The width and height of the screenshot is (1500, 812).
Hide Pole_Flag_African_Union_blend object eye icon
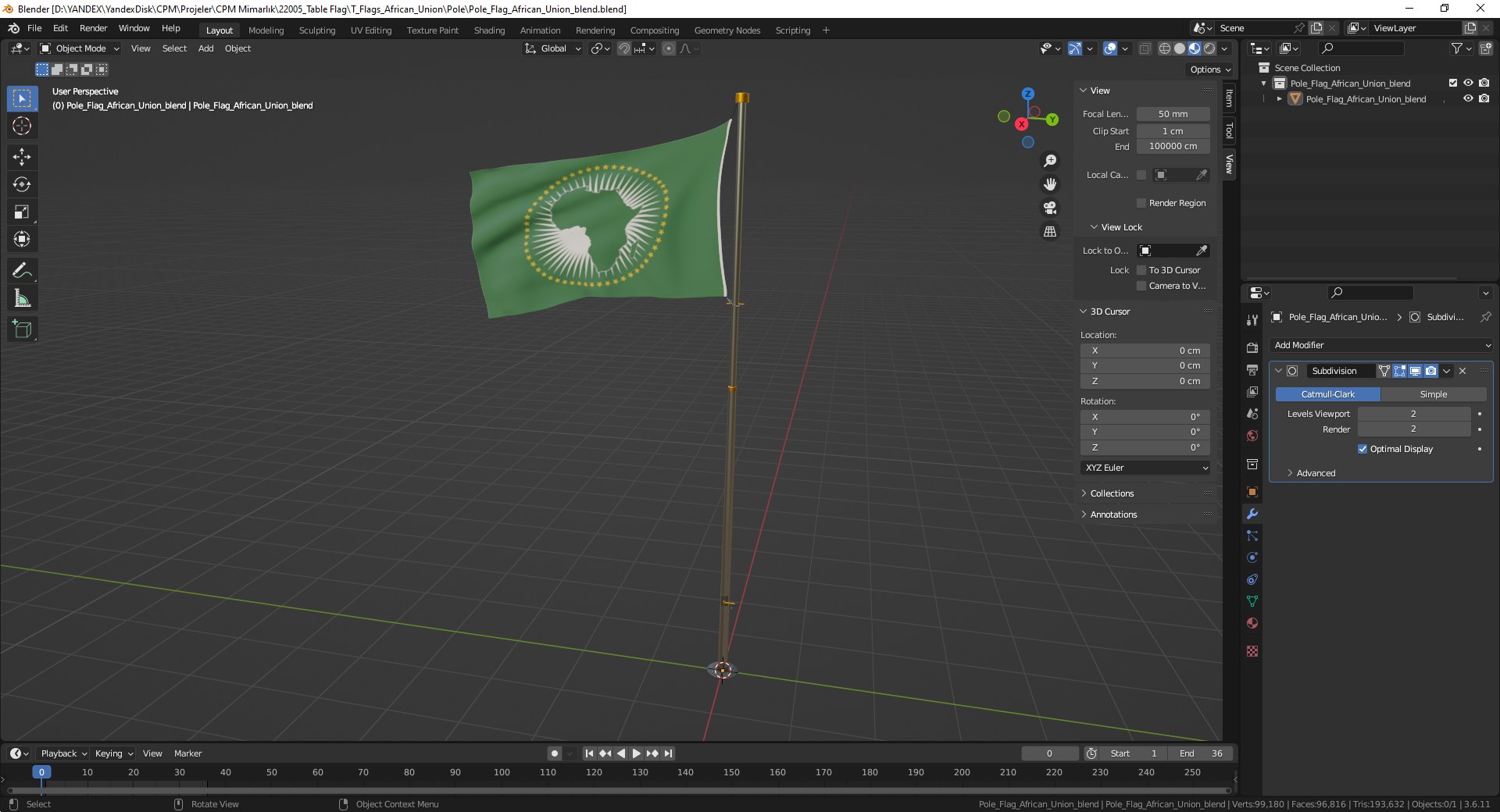pyautogui.click(x=1468, y=98)
